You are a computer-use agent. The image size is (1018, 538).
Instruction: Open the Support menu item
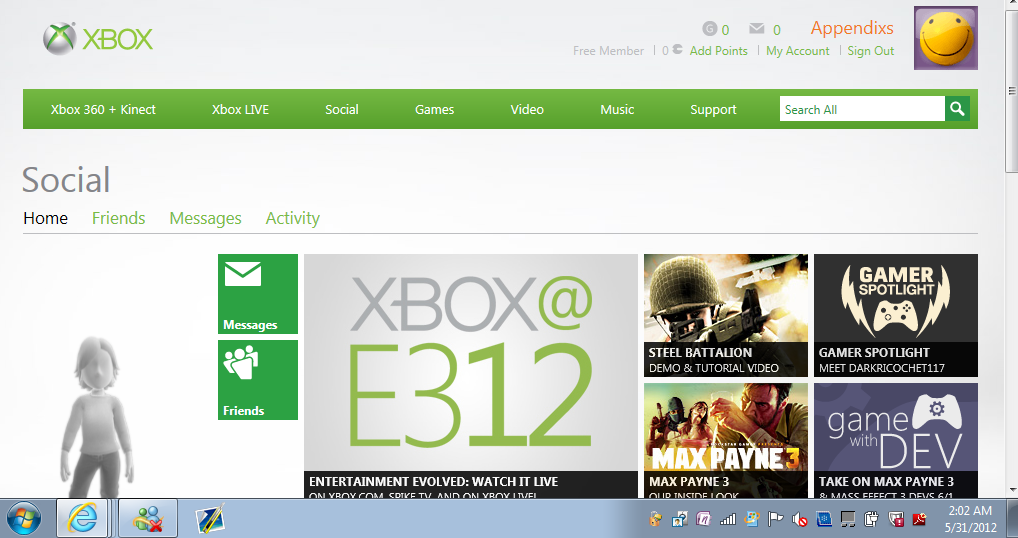coord(713,110)
